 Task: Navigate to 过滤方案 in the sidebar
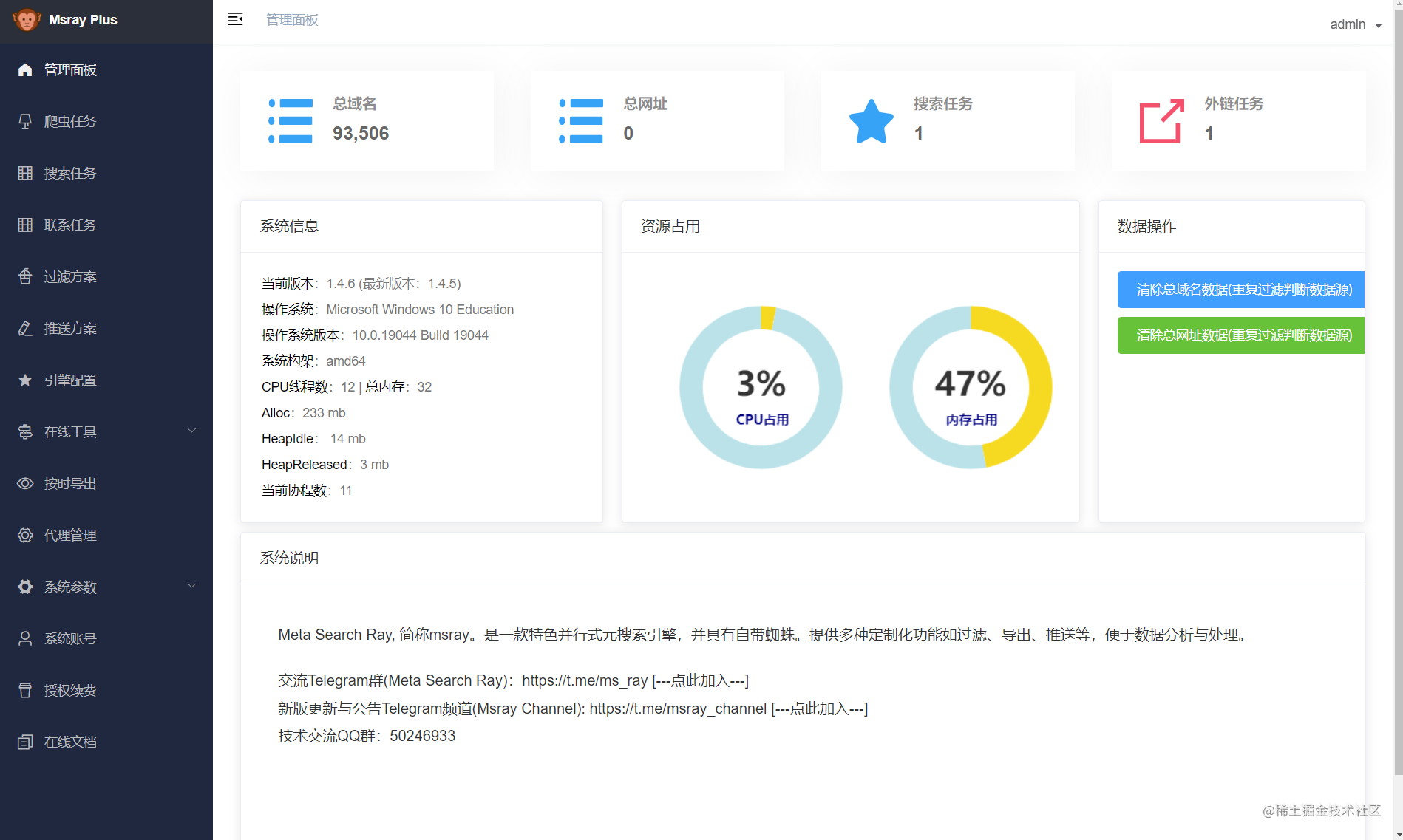pos(106,276)
